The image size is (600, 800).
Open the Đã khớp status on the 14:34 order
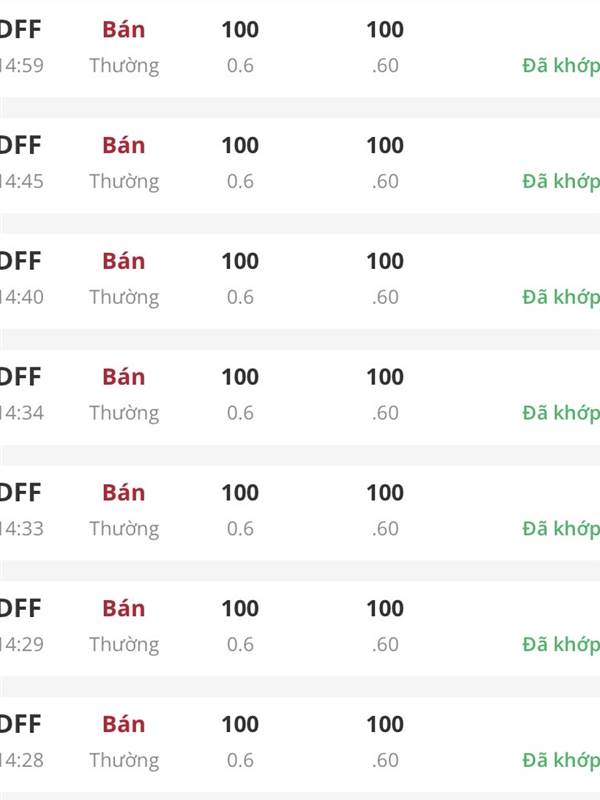pyautogui.click(x=560, y=413)
